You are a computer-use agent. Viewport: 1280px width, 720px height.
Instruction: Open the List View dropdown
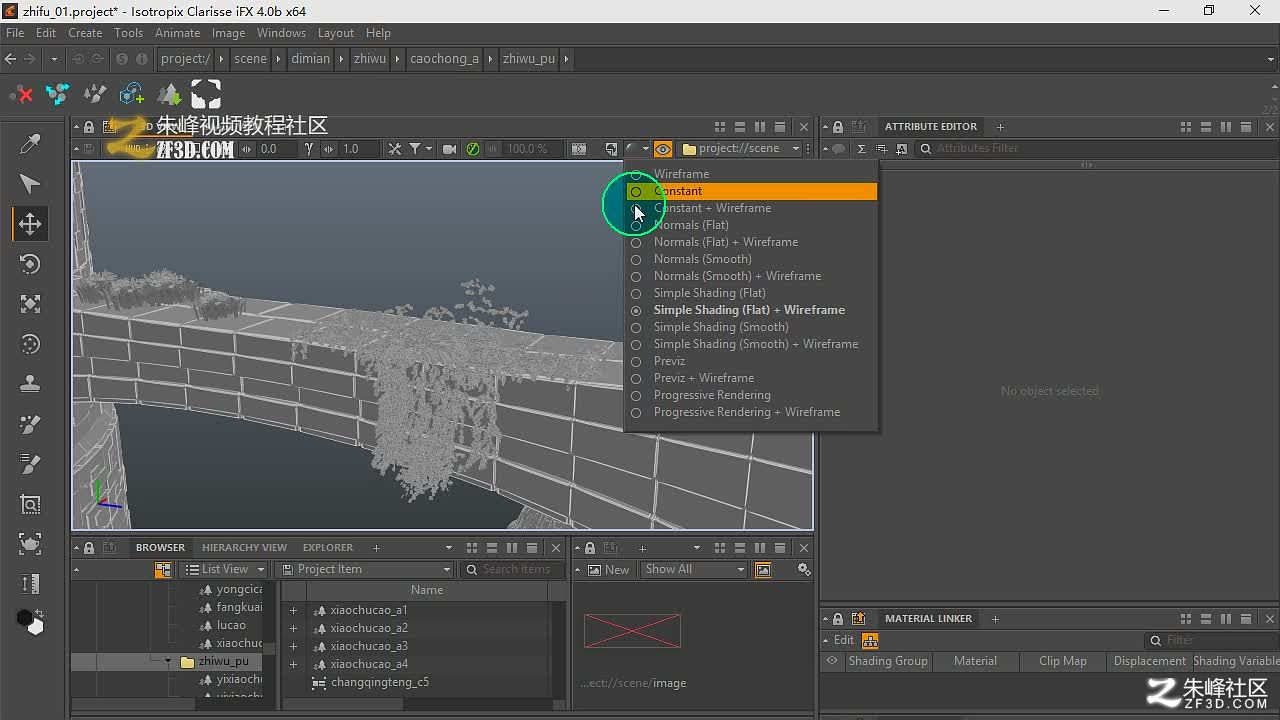click(x=225, y=569)
